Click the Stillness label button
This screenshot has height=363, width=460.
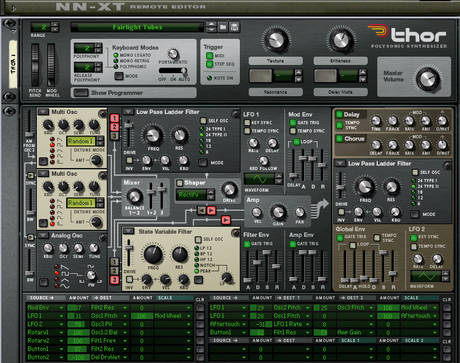(x=340, y=61)
